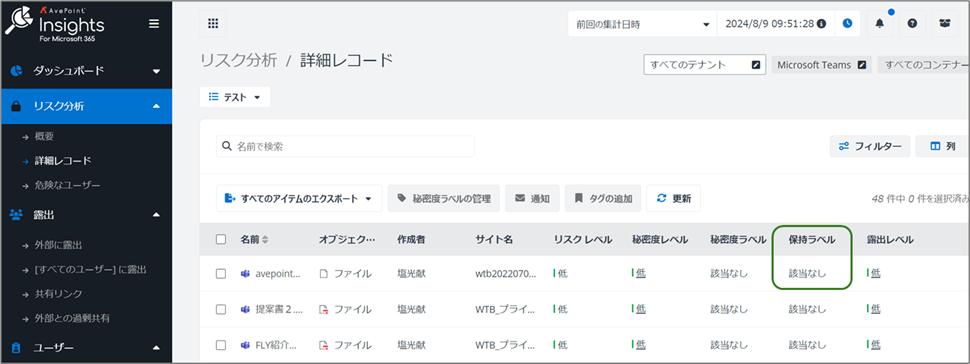Click info icon beside 2024/8/9 timestamp
The width and height of the screenshot is (970, 364).
(822, 24)
